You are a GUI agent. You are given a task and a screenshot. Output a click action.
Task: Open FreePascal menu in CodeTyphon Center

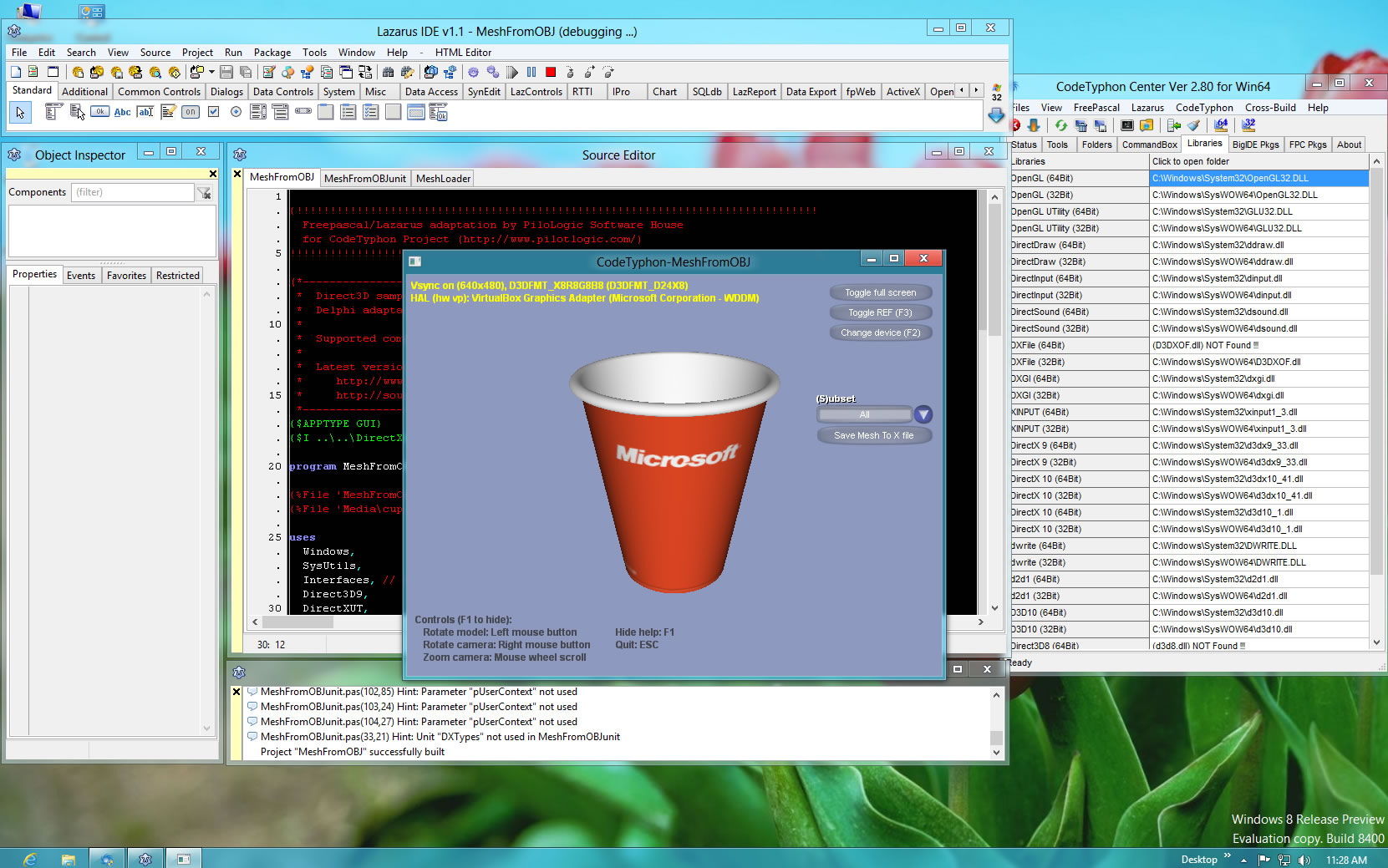[1096, 108]
